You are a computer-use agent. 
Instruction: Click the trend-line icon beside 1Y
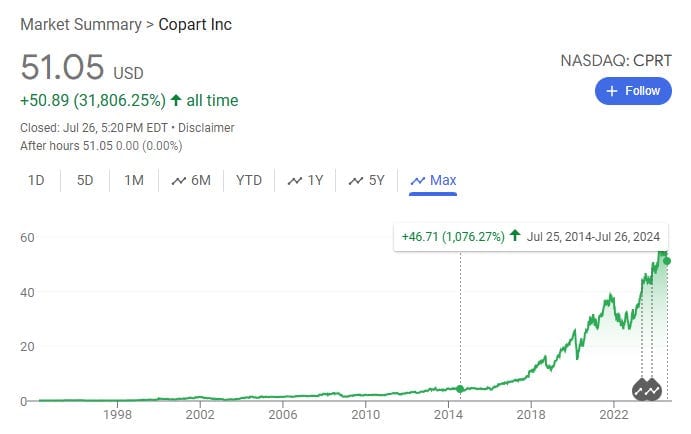click(295, 181)
